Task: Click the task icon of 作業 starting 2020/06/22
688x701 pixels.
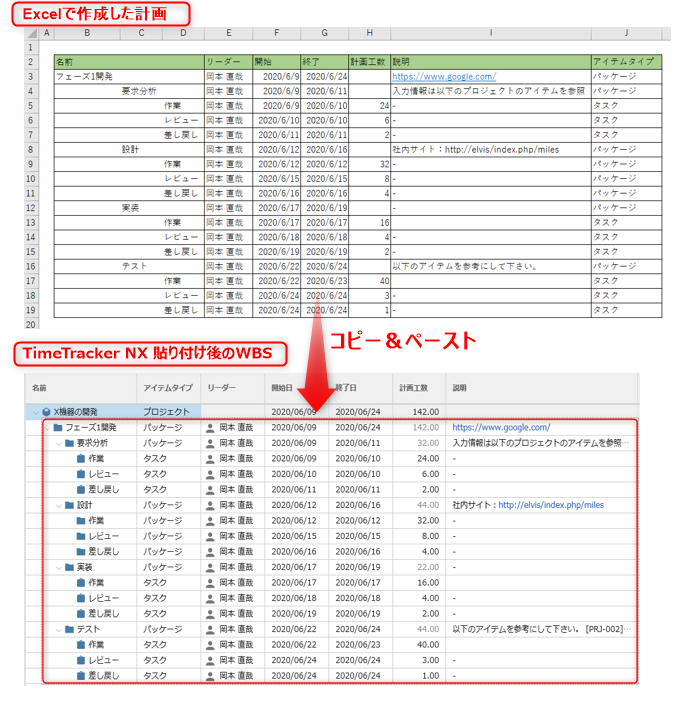Action: pyautogui.click(x=81, y=645)
